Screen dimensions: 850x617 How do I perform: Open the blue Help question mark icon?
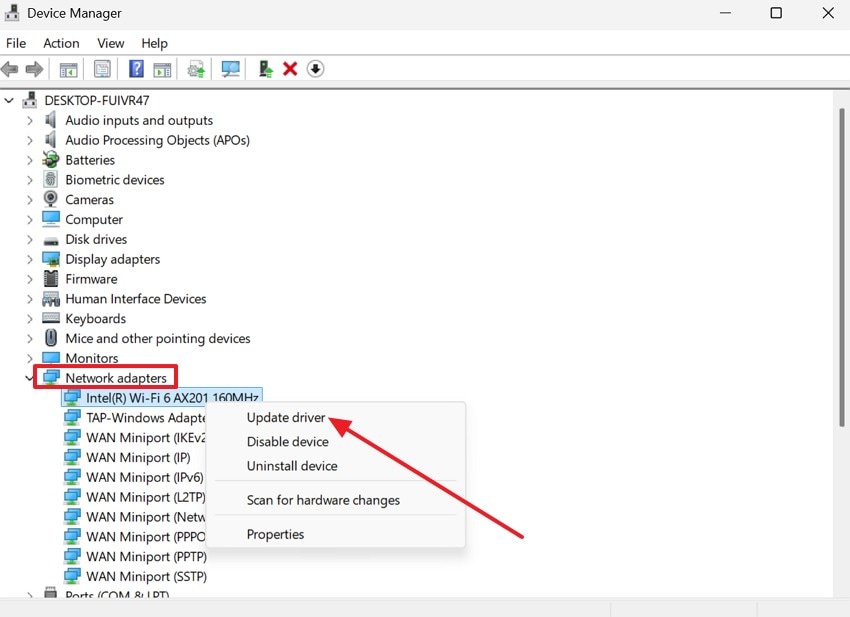(x=136, y=68)
